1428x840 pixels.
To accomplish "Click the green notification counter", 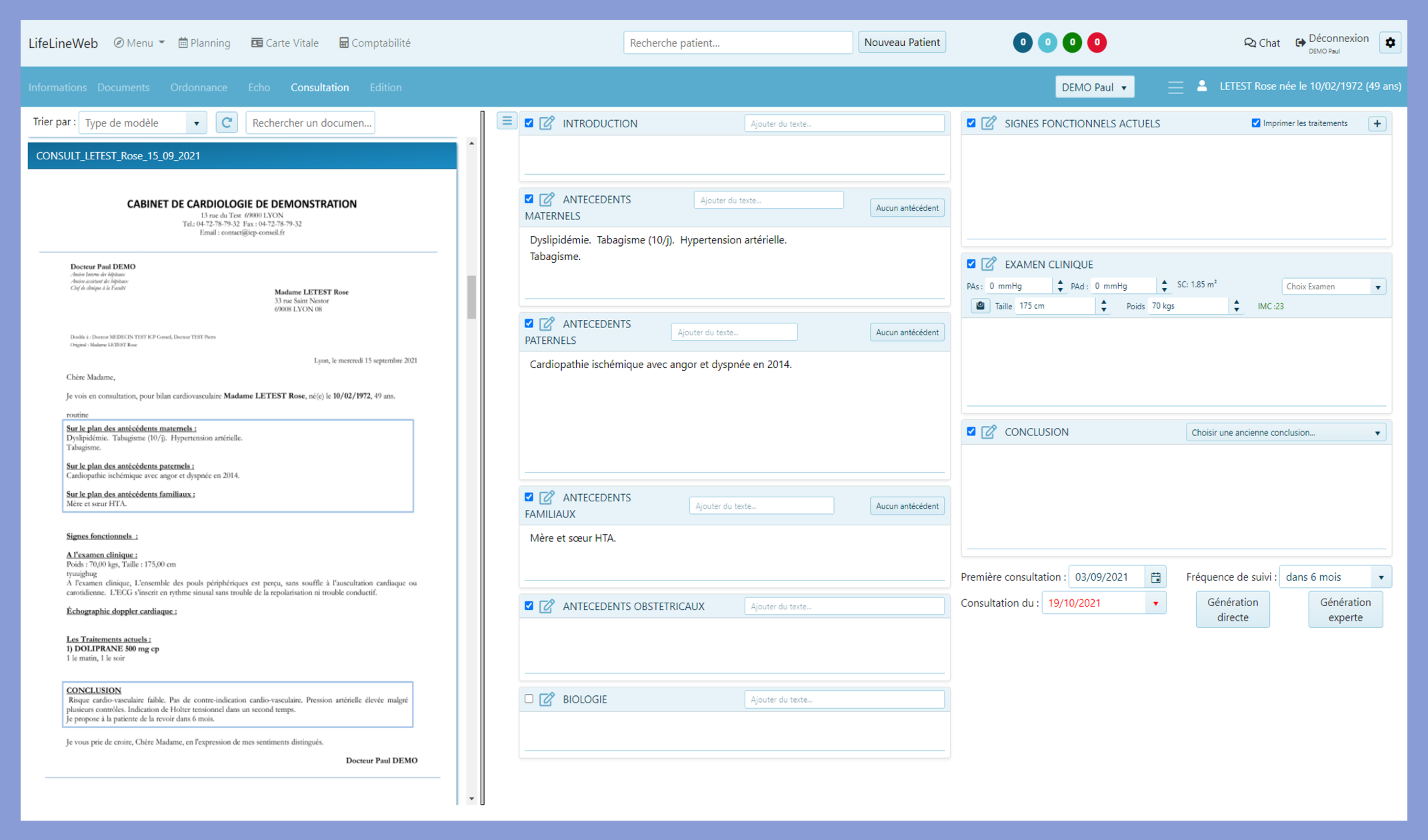I will click(1072, 43).
